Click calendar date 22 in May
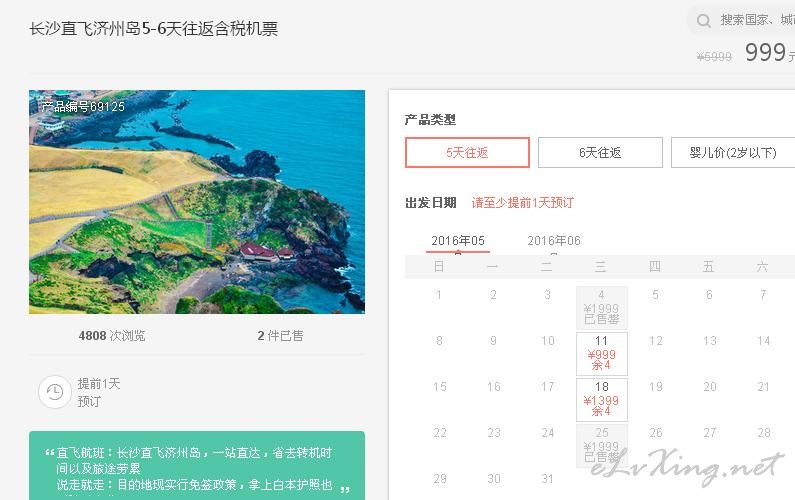The width and height of the screenshot is (795, 500). click(440, 433)
